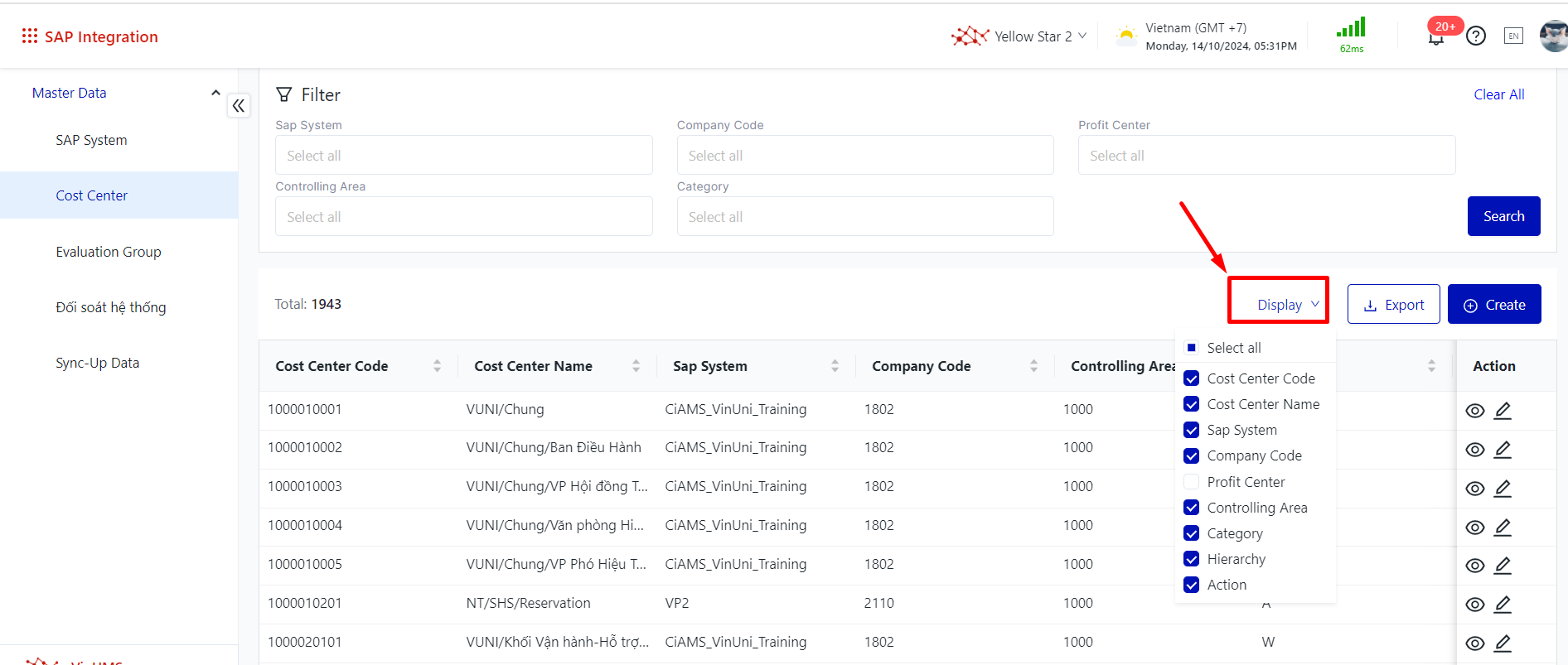
Task: Click the user avatar picture
Action: 1552,36
